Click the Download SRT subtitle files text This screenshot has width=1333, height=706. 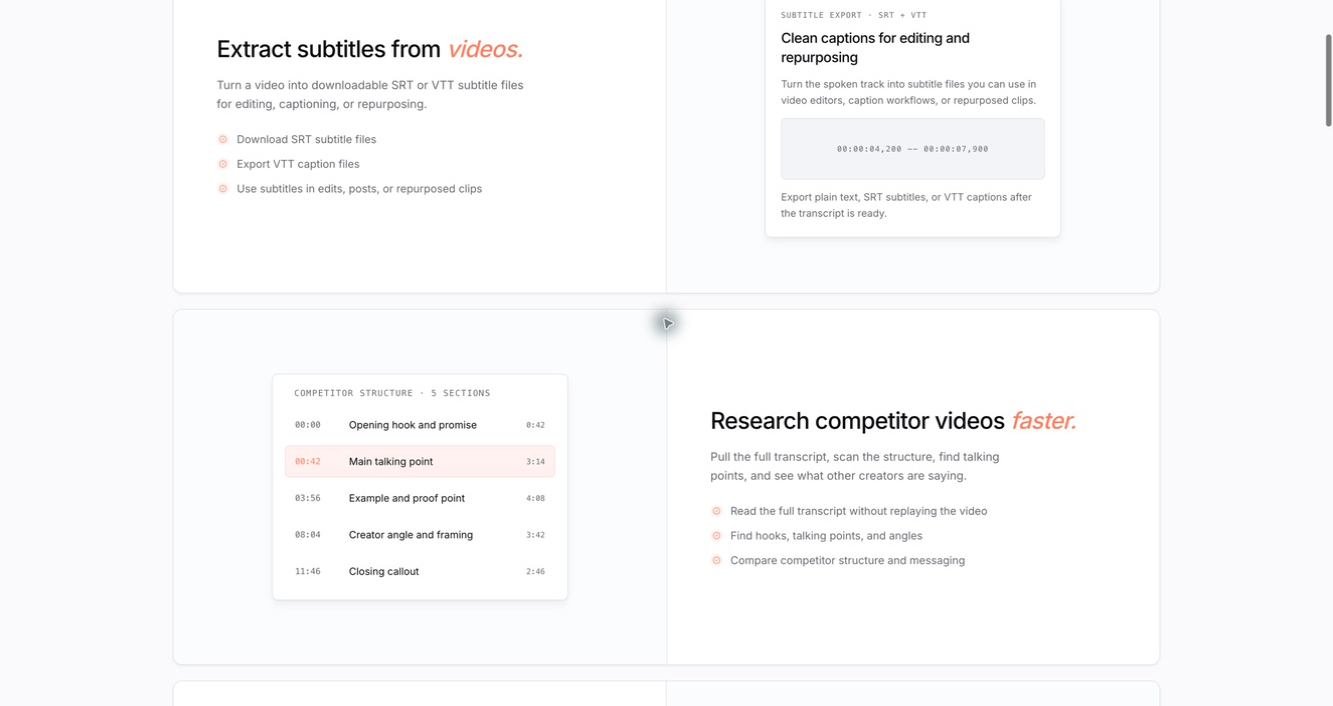pos(306,139)
